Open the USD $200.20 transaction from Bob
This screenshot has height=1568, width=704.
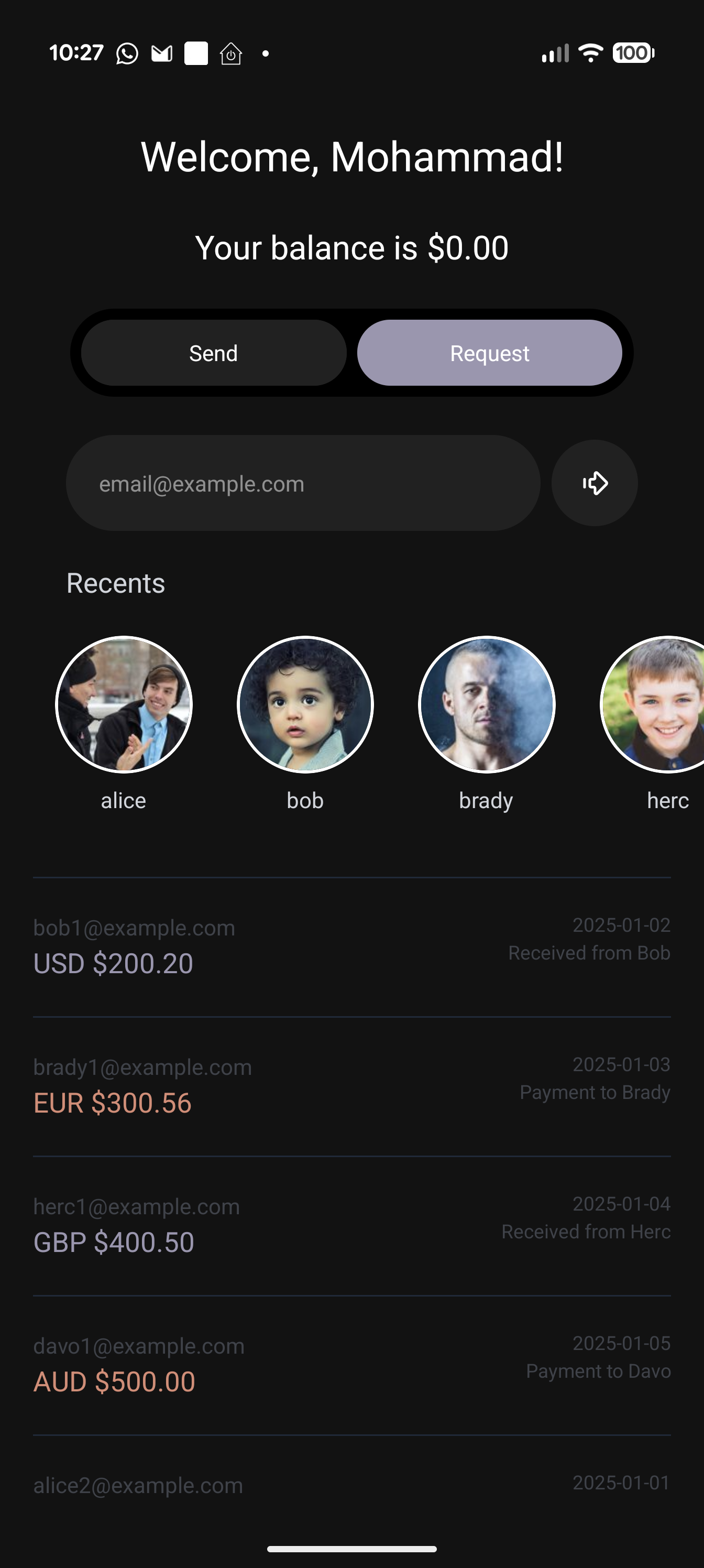(x=351, y=948)
